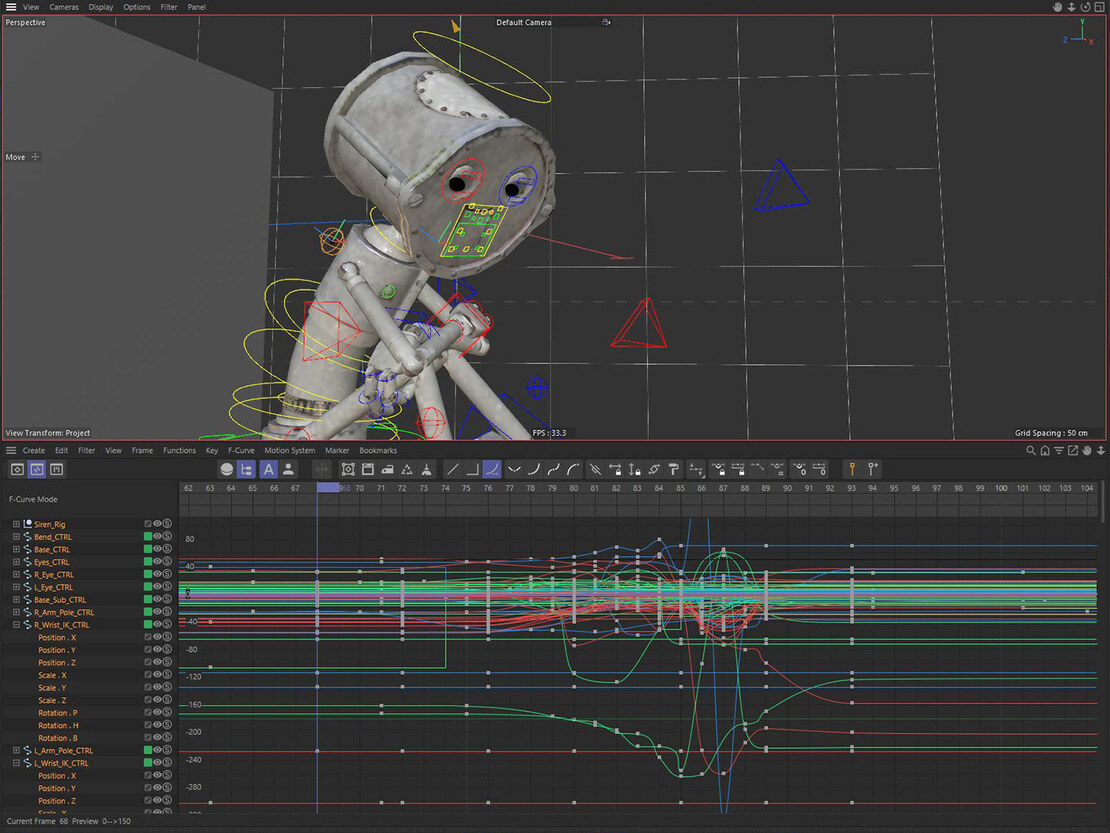This screenshot has height=833, width=1110.
Task: Open timeline search magnifier icon
Action: pos(1031,451)
